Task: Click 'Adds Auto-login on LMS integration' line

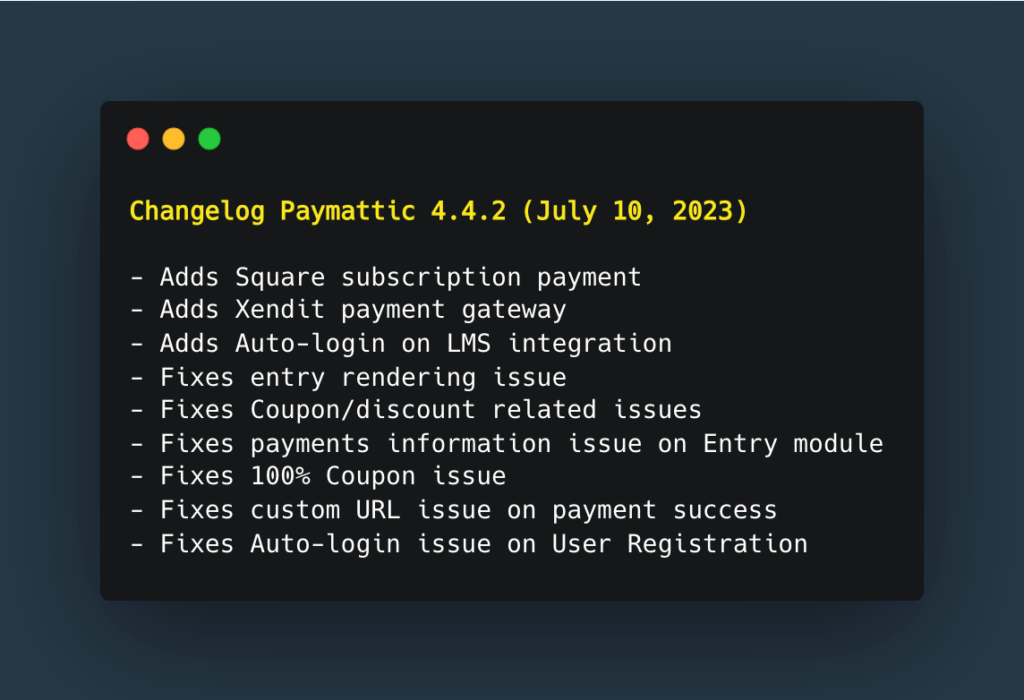Action: pos(400,343)
